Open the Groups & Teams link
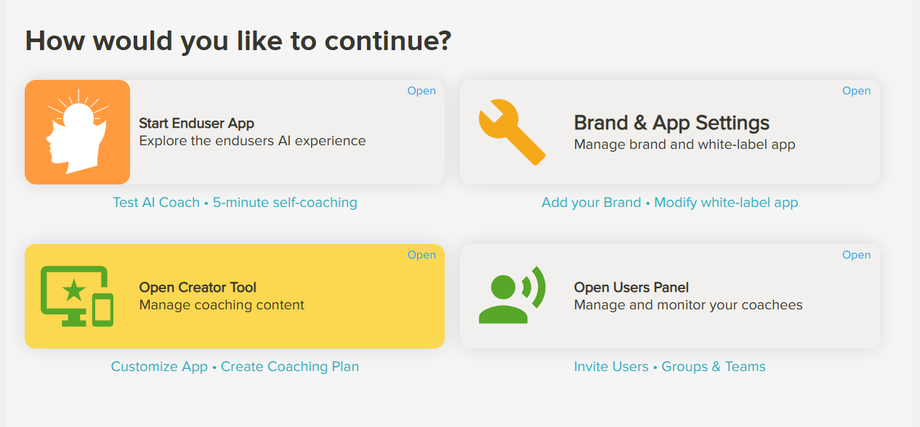The width and height of the screenshot is (920, 427). 713,366
